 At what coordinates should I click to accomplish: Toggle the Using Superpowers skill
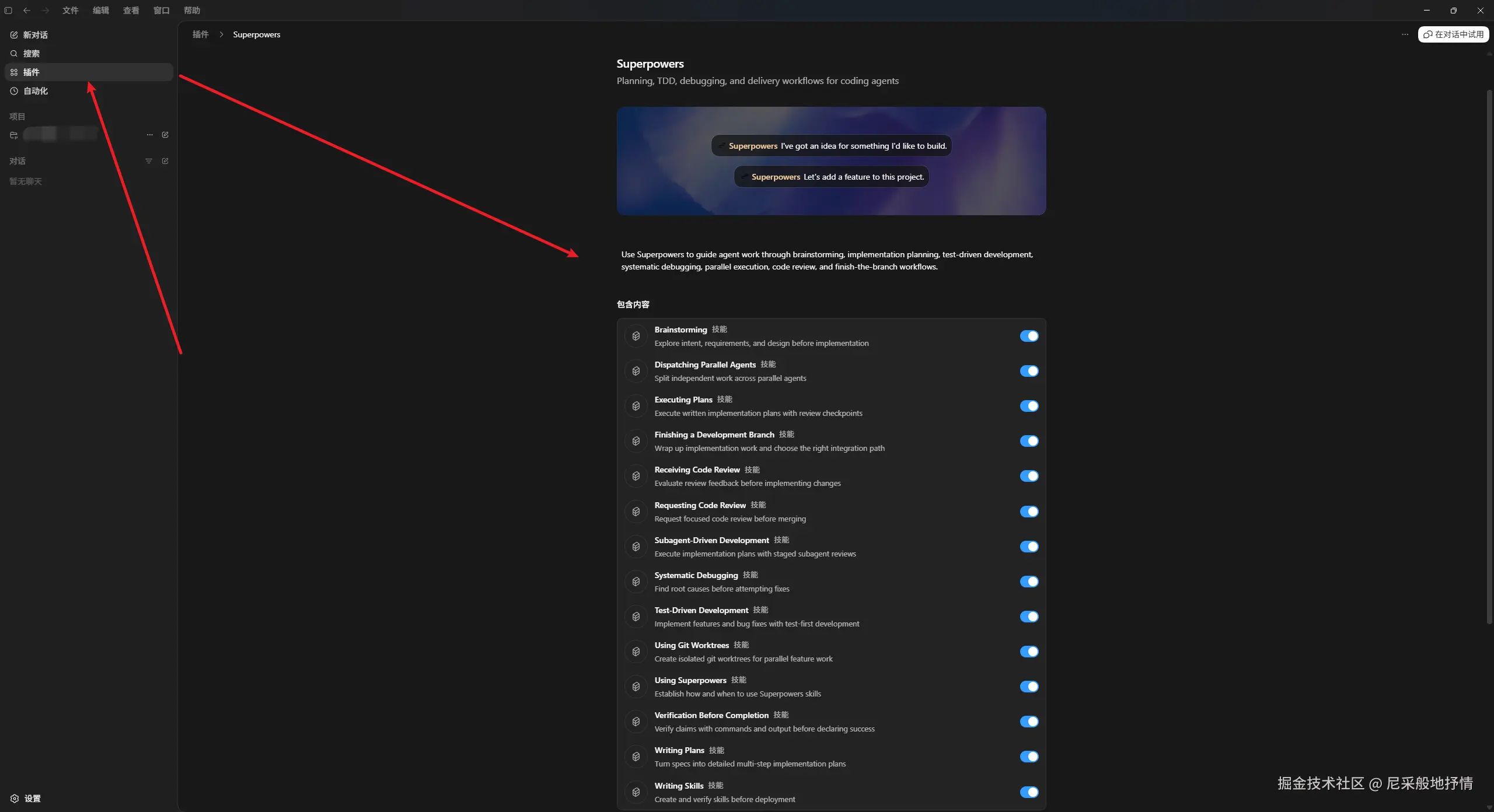pos(1029,687)
